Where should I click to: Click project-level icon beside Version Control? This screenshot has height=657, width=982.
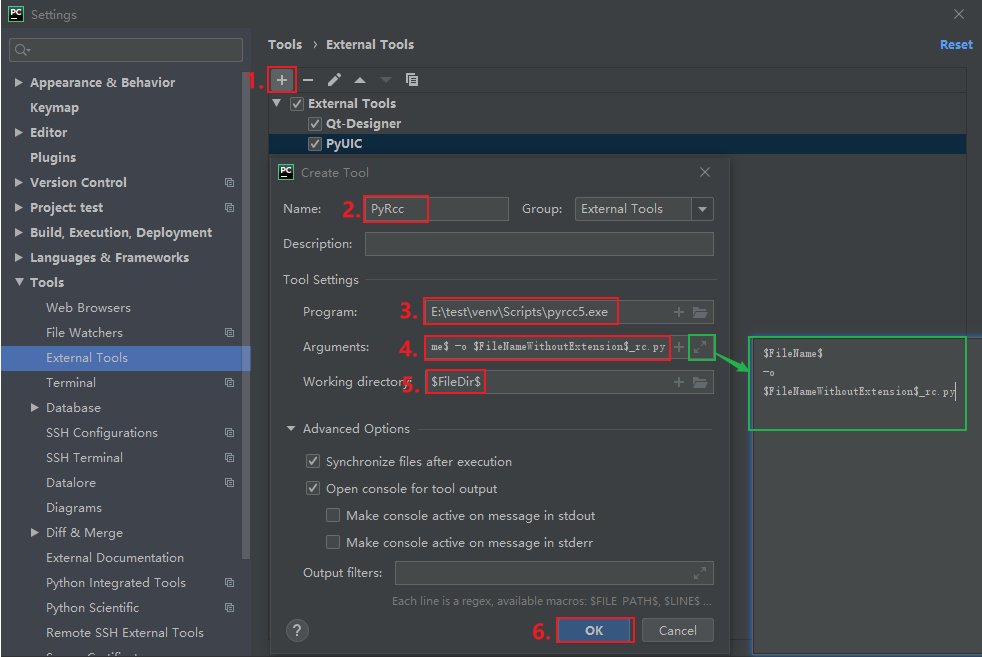point(229,182)
